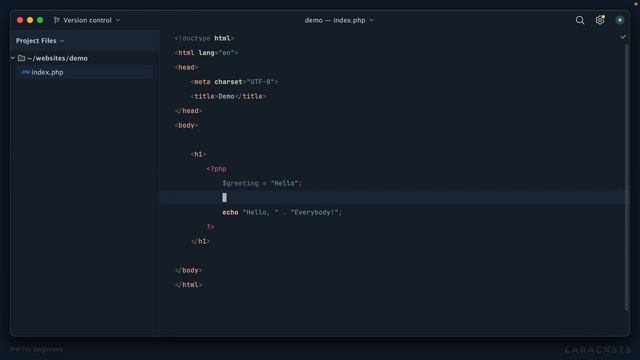Click the round green account icon in the title bar
Image resolution: width=640 pixels, height=360 pixels.
point(620,20)
